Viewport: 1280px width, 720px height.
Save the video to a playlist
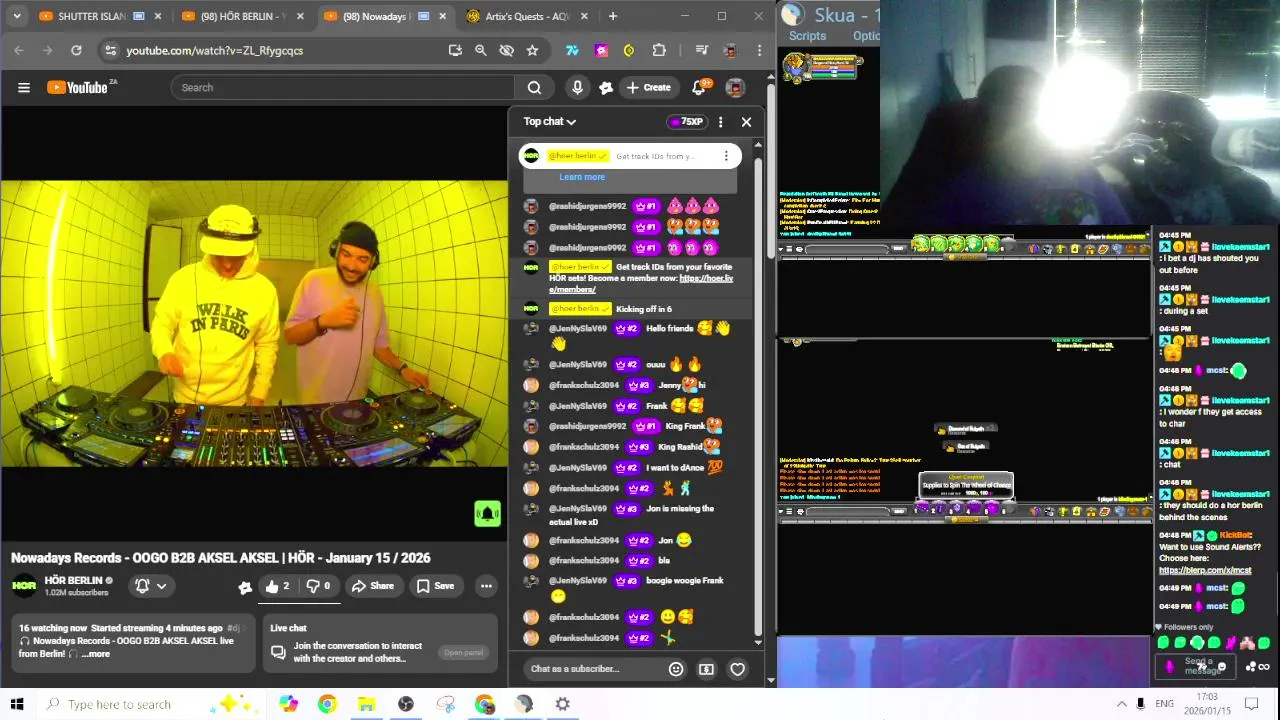click(435, 586)
